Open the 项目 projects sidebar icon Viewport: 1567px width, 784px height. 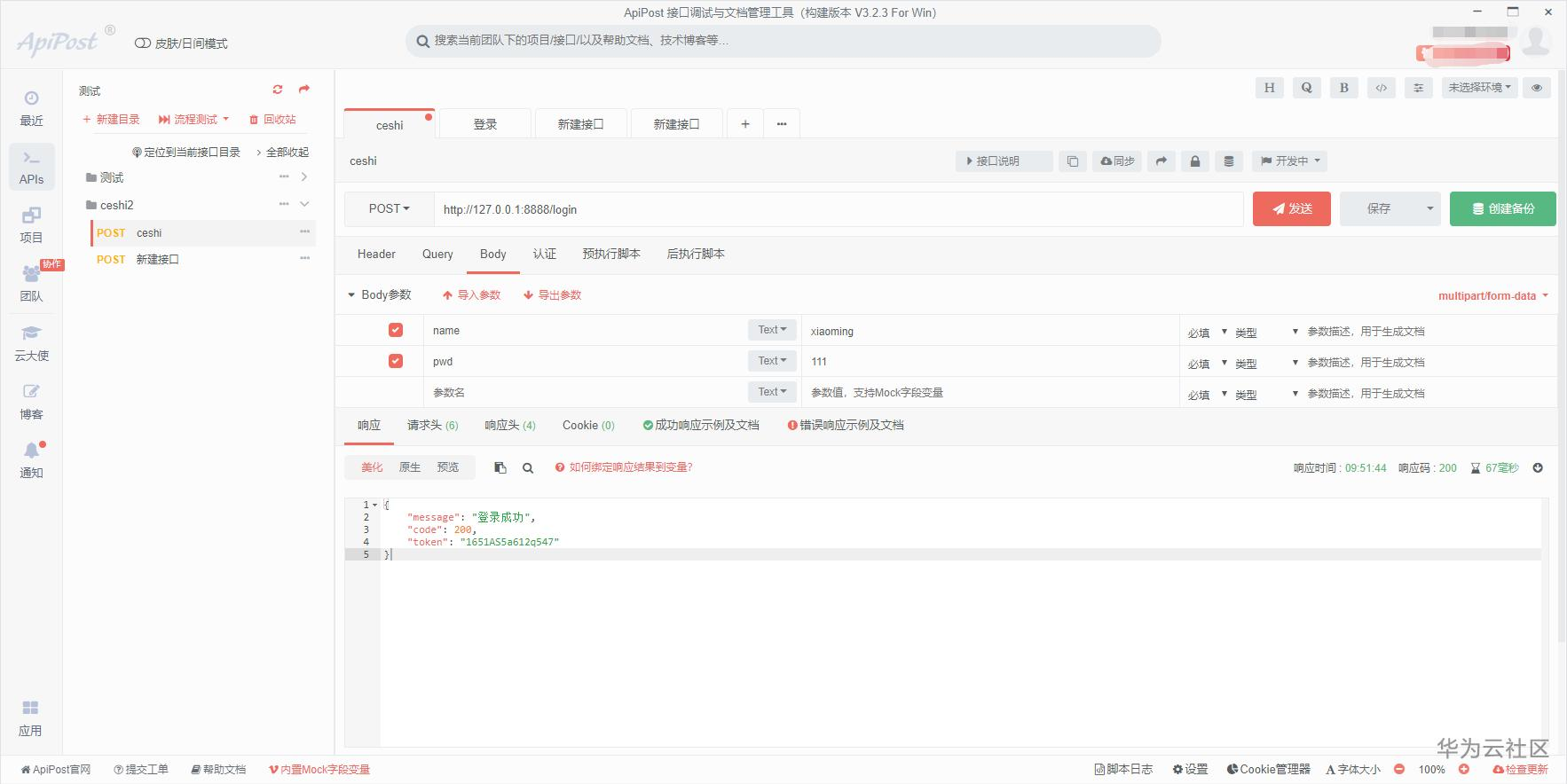[x=31, y=225]
